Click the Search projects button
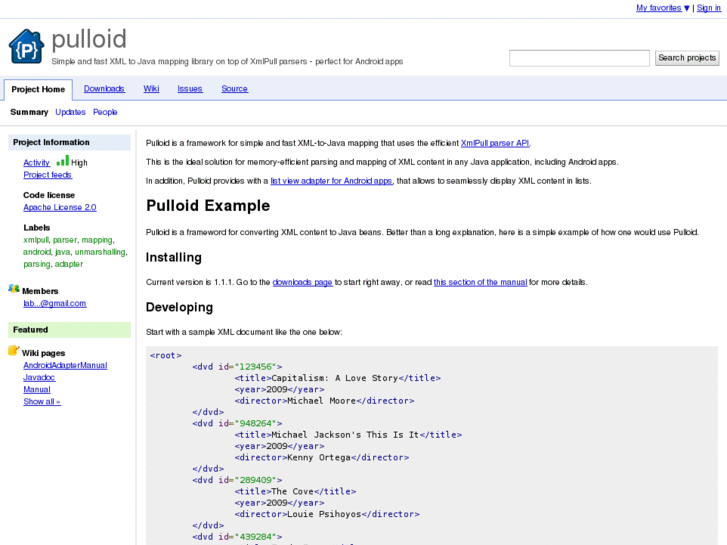This screenshot has width=727, height=545. click(x=687, y=58)
